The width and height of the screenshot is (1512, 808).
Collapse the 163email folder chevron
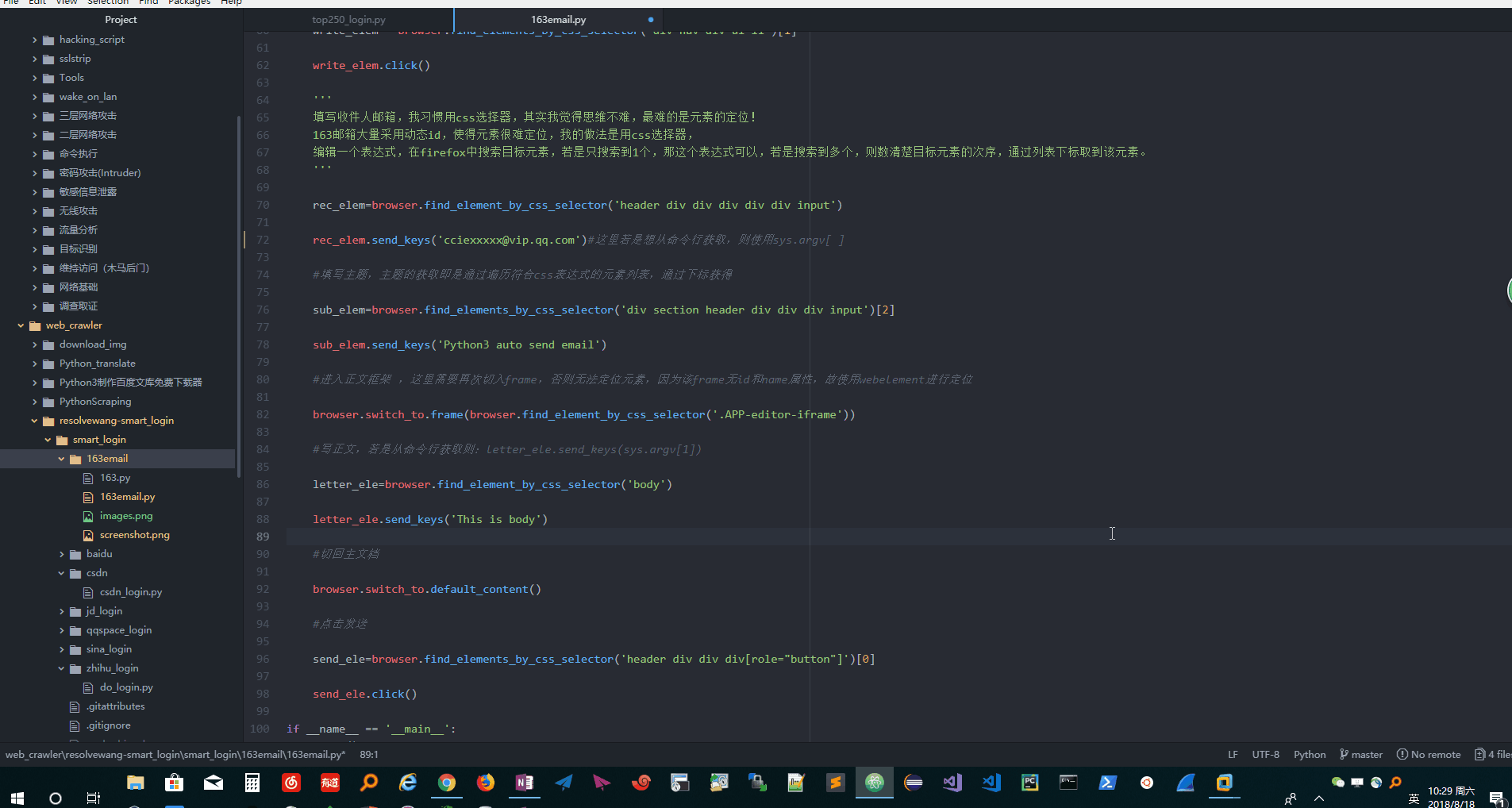click(62, 459)
